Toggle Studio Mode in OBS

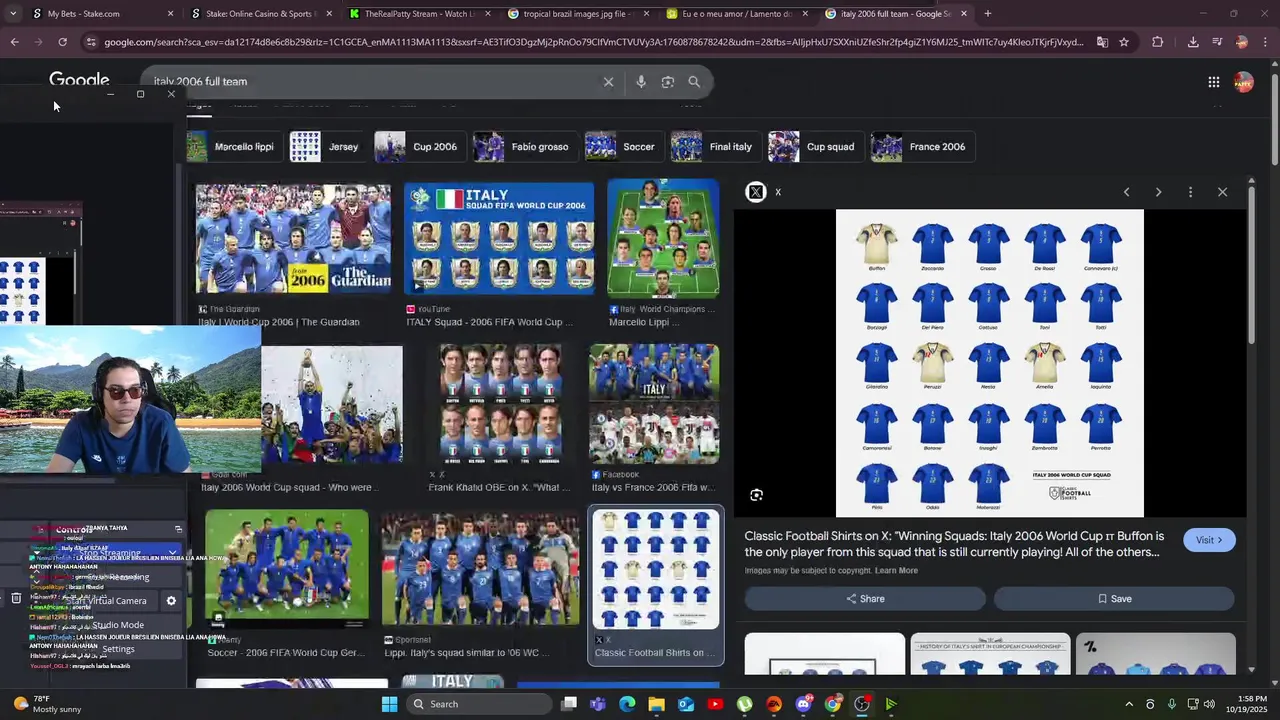pyautogui.click(x=118, y=625)
